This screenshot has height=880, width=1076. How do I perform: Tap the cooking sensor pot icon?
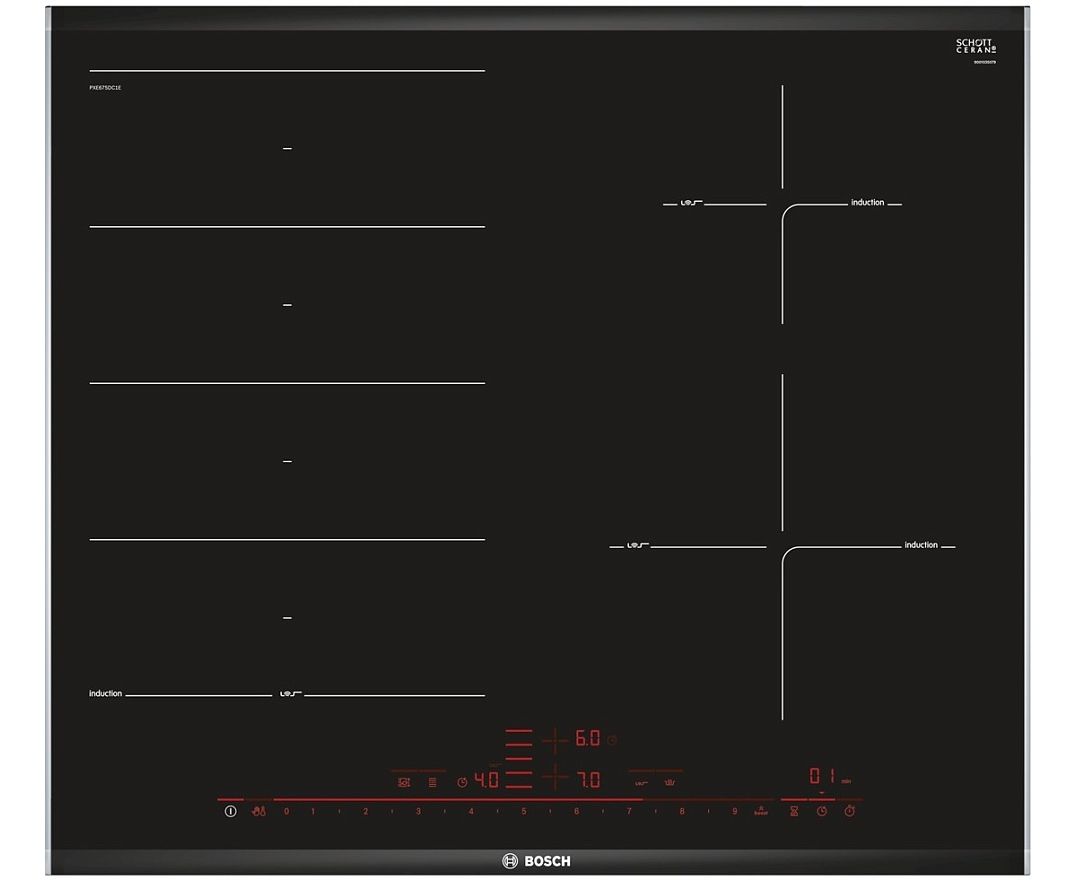[x=671, y=782]
